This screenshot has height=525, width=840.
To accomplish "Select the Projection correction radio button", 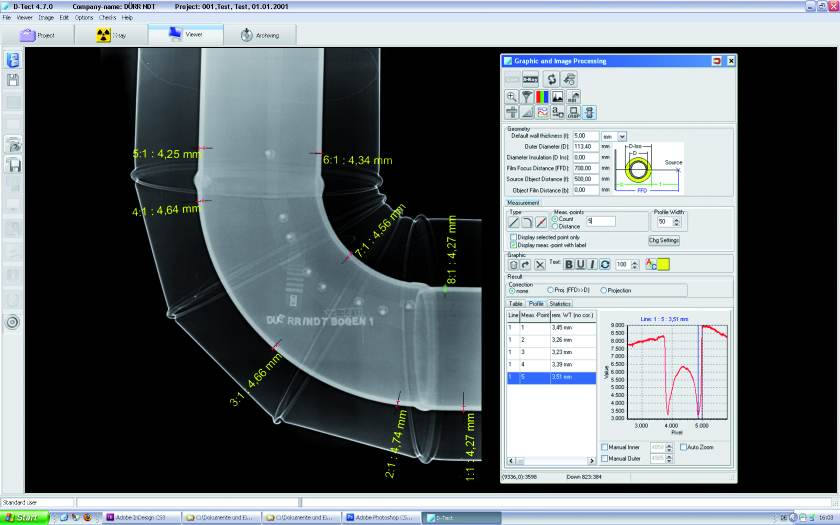I will [603, 290].
